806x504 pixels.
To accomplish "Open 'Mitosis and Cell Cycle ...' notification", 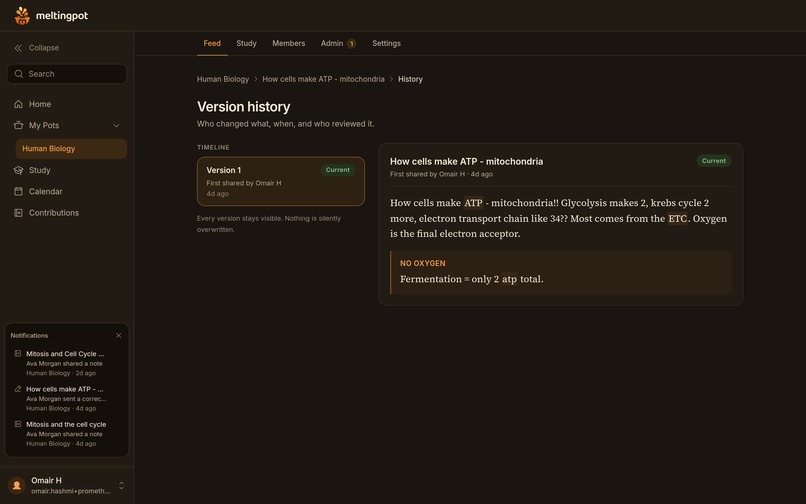I will click(x=67, y=363).
